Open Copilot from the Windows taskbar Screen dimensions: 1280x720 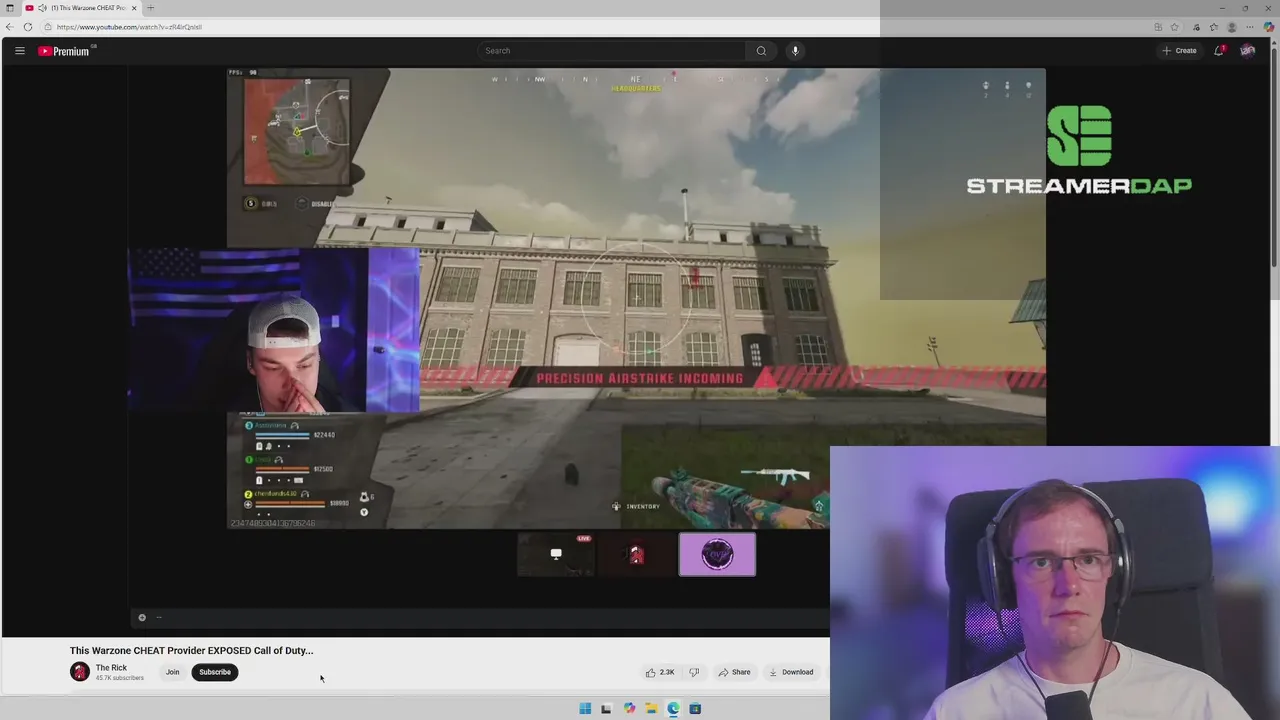[629, 708]
